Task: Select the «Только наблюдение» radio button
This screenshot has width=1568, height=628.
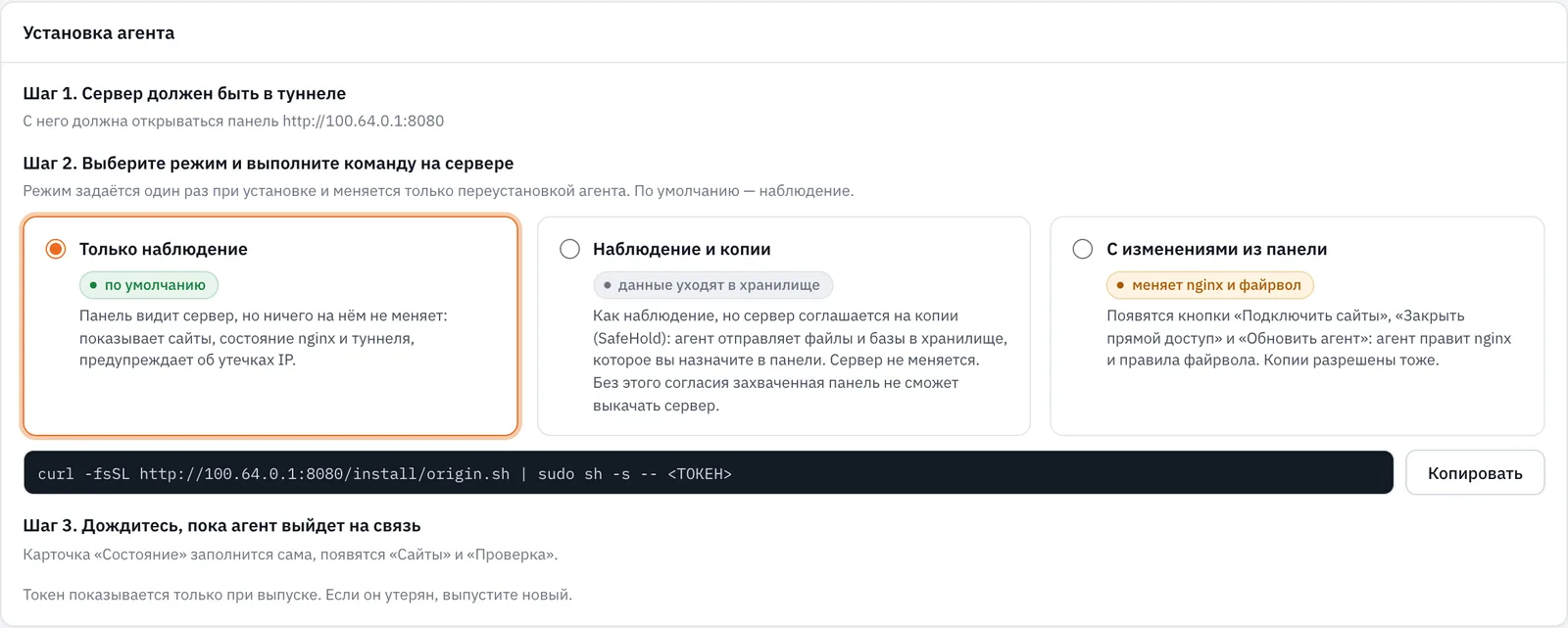Action: point(56,249)
